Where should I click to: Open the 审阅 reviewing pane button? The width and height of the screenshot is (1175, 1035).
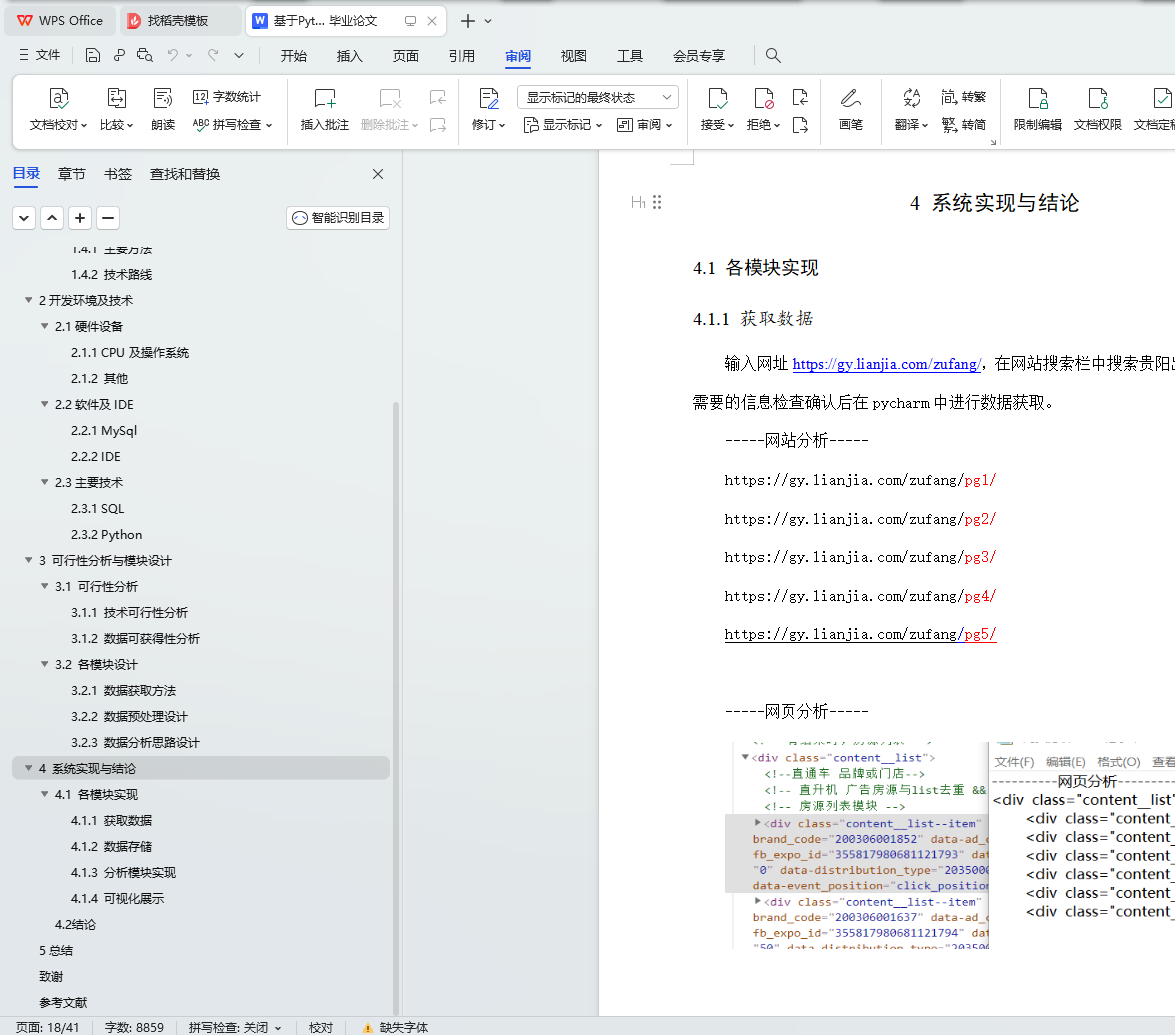coord(644,124)
